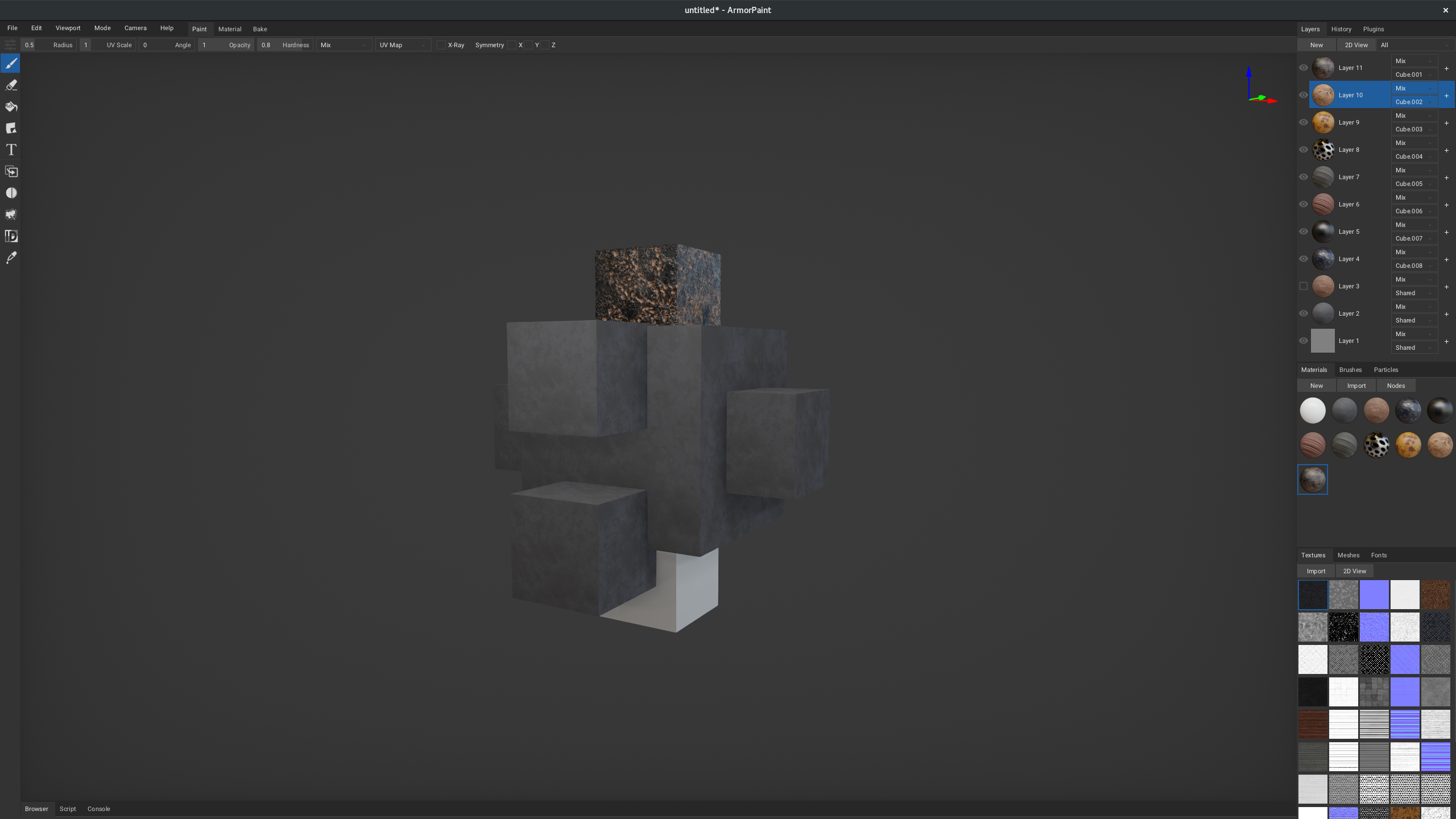Viewport: 1456px width, 819px height.
Task: Select the selected sphere material thumbnail
Action: [1312, 479]
